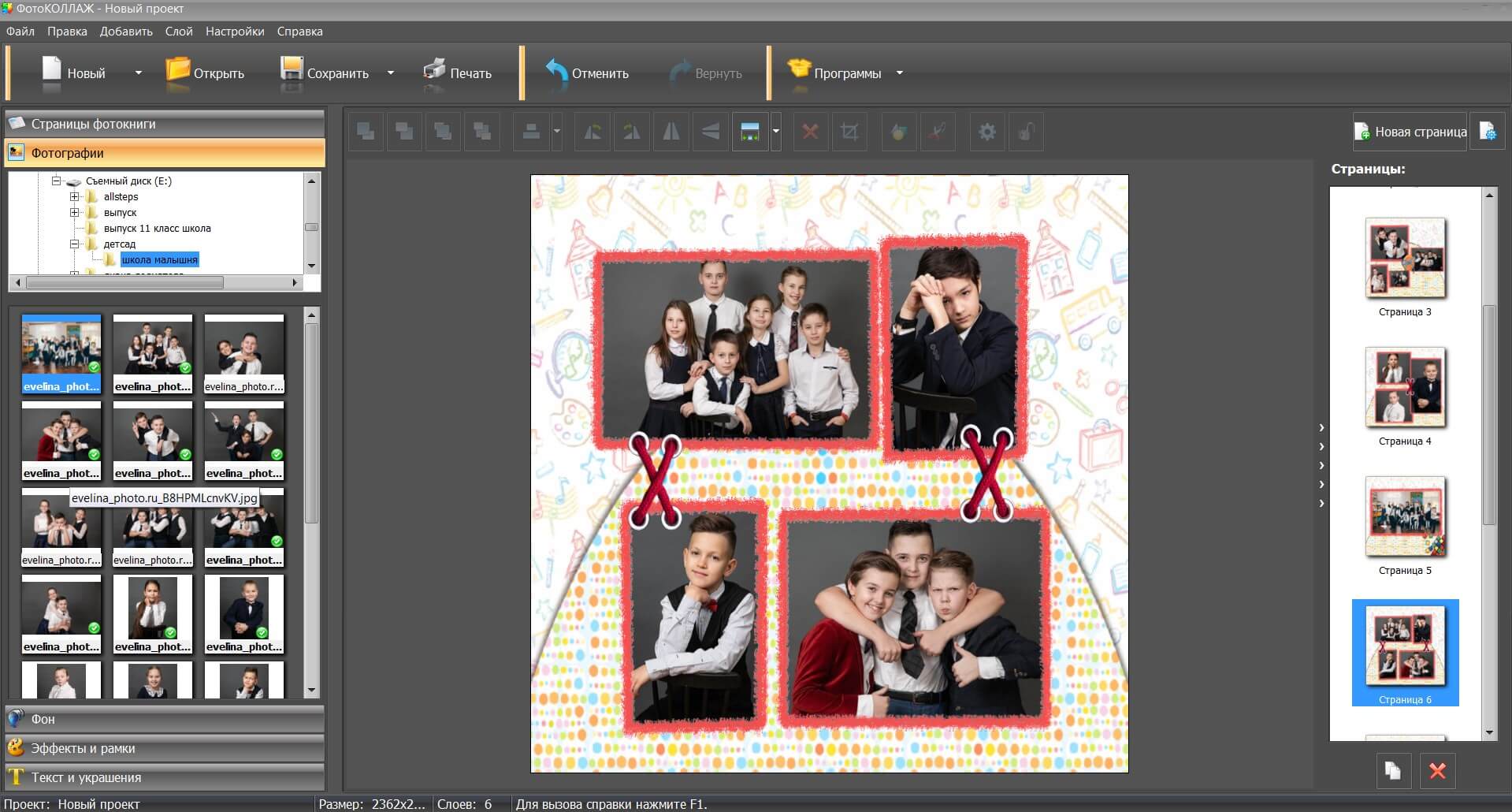Open a project using Открыть
Image resolution: width=1512 pixels, height=812 pixels.
click(206, 73)
